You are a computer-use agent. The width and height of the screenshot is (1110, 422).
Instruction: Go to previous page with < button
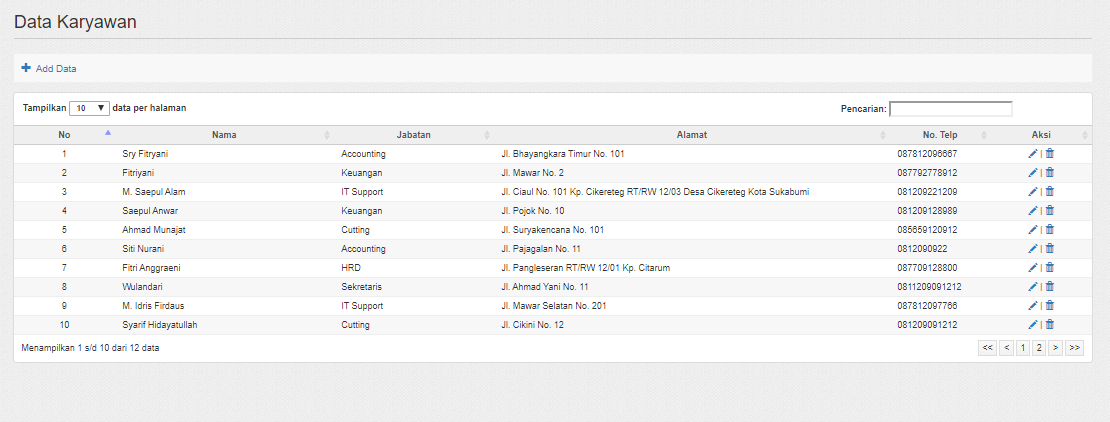click(1006, 348)
